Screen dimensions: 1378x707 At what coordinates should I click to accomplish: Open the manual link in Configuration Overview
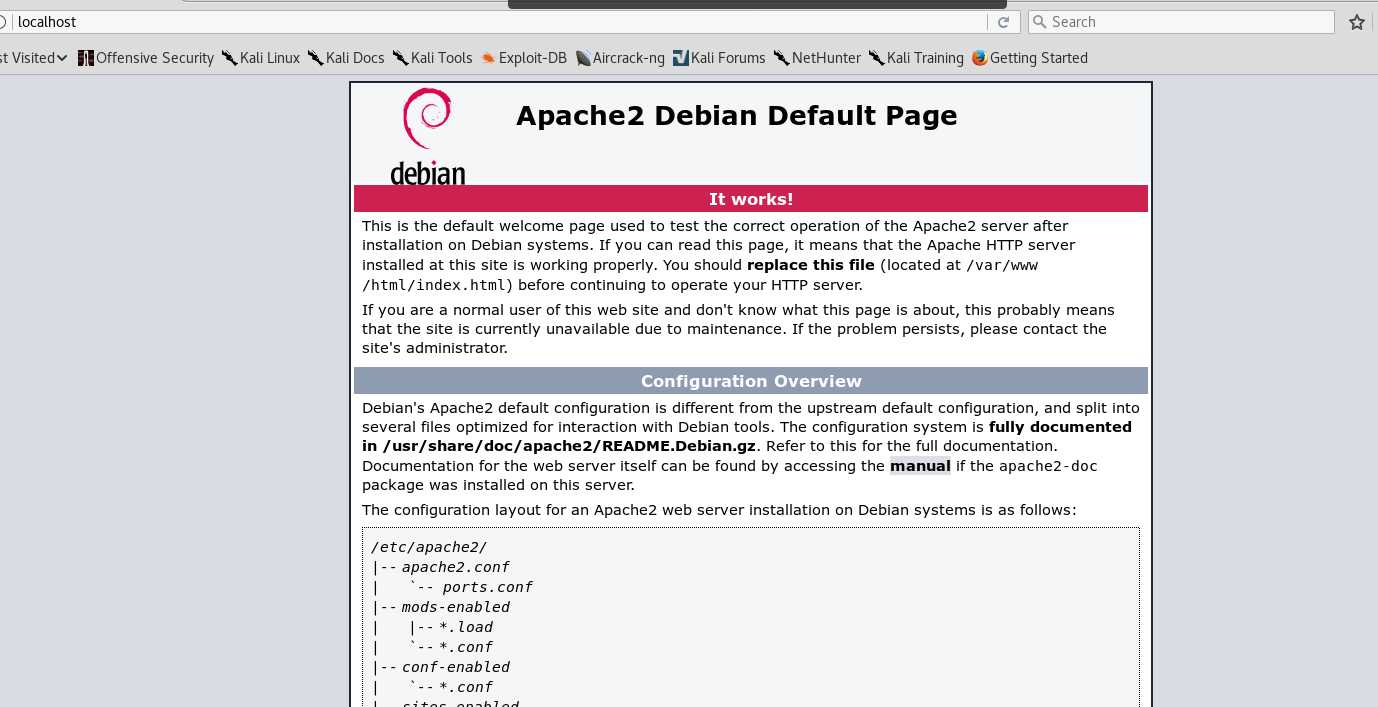click(920, 466)
